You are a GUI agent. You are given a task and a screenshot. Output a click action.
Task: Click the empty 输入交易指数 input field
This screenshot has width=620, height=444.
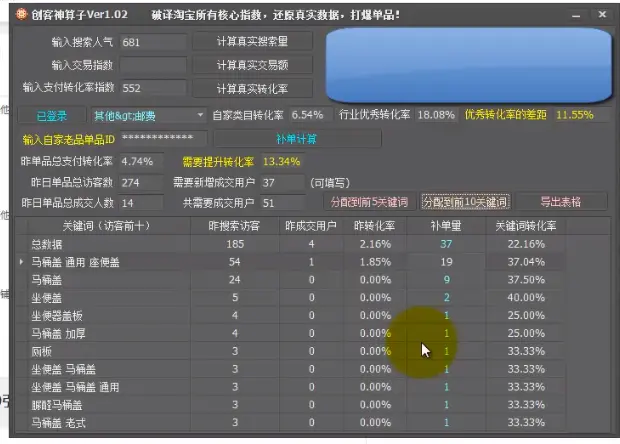coord(152,66)
